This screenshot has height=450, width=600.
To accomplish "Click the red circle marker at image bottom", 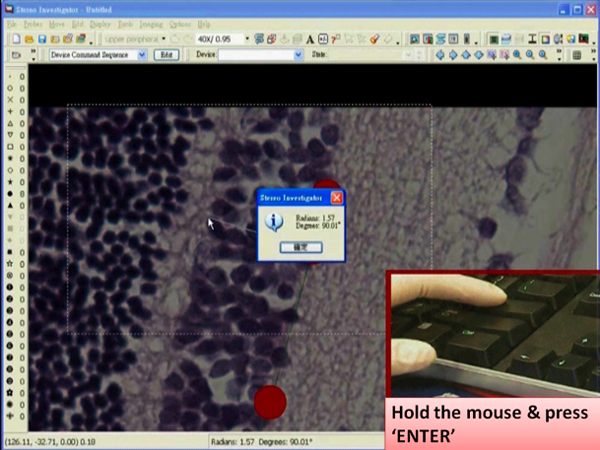I will coord(270,402).
